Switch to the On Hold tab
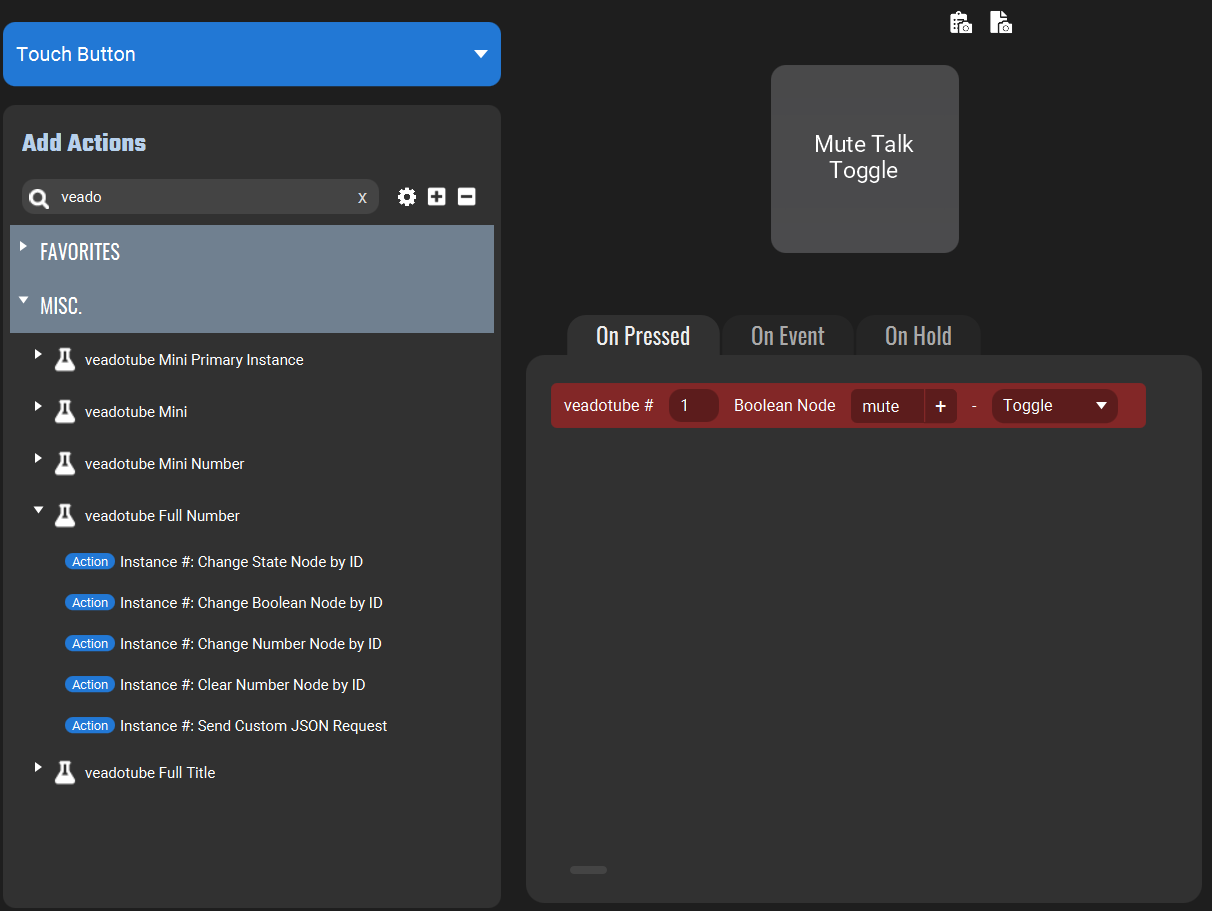This screenshot has height=911, width=1212. 918,336
